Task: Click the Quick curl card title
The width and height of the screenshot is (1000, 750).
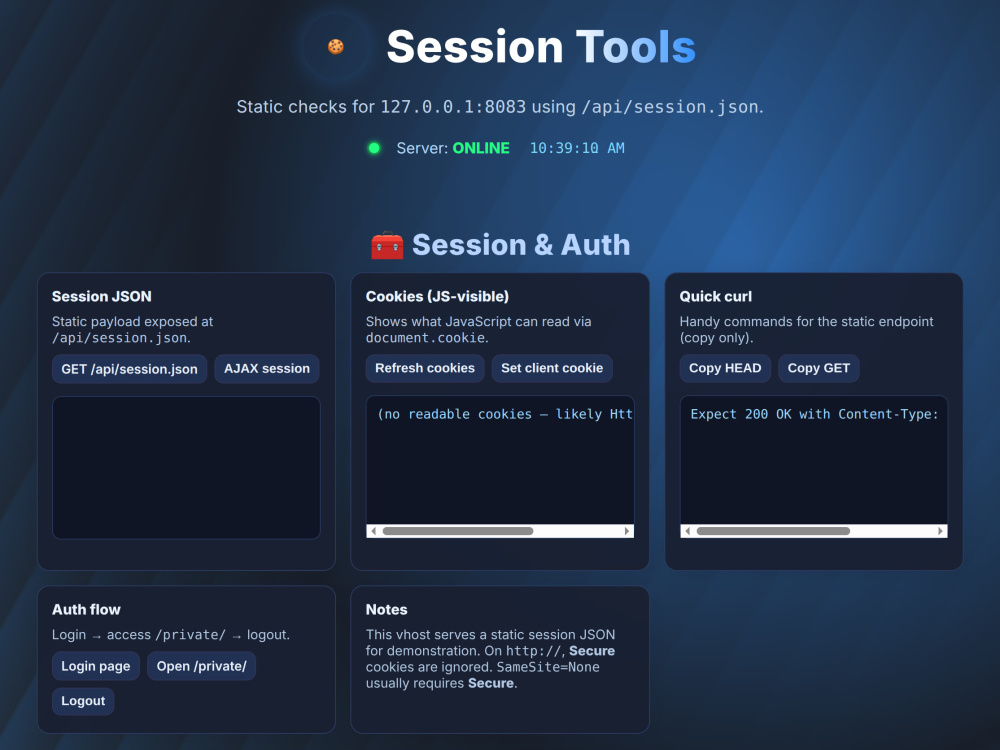Action: tap(716, 297)
